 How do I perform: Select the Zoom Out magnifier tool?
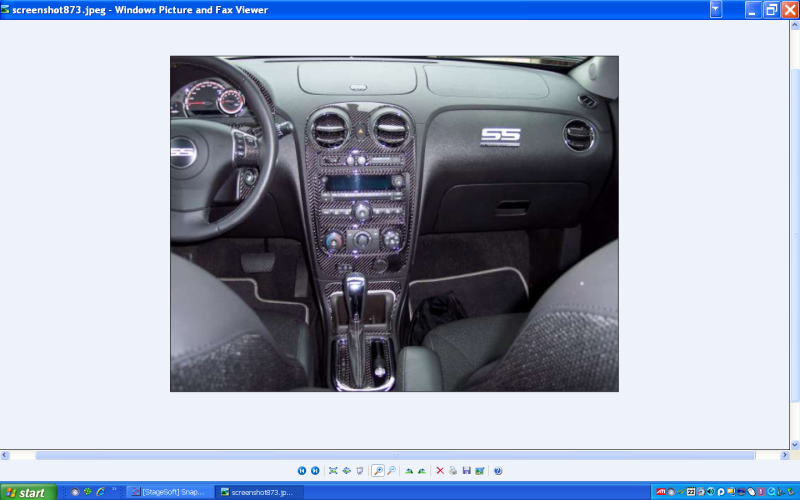(x=391, y=470)
